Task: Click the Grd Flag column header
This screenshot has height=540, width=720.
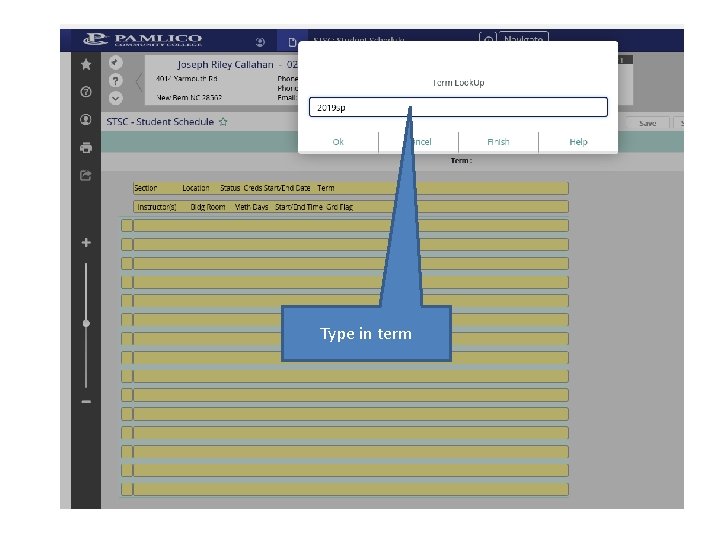Action: click(x=340, y=207)
